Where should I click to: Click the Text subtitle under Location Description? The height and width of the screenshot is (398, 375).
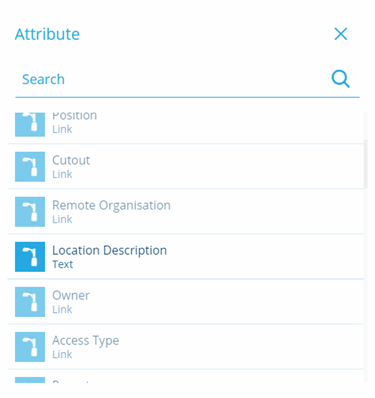pyautogui.click(x=63, y=264)
